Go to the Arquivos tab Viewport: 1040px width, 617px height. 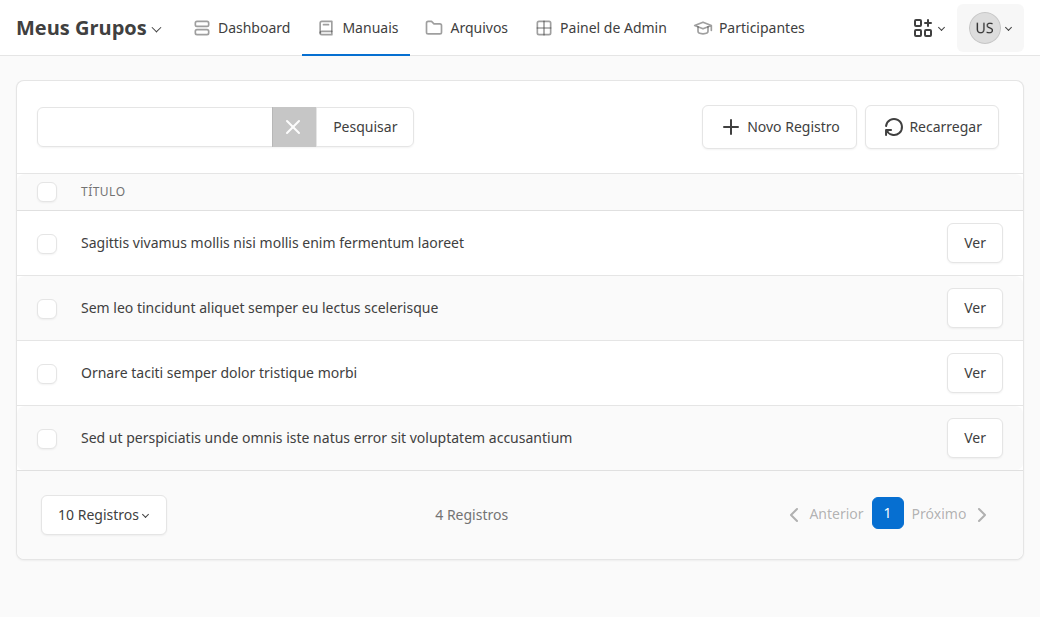[x=467, y=28]
